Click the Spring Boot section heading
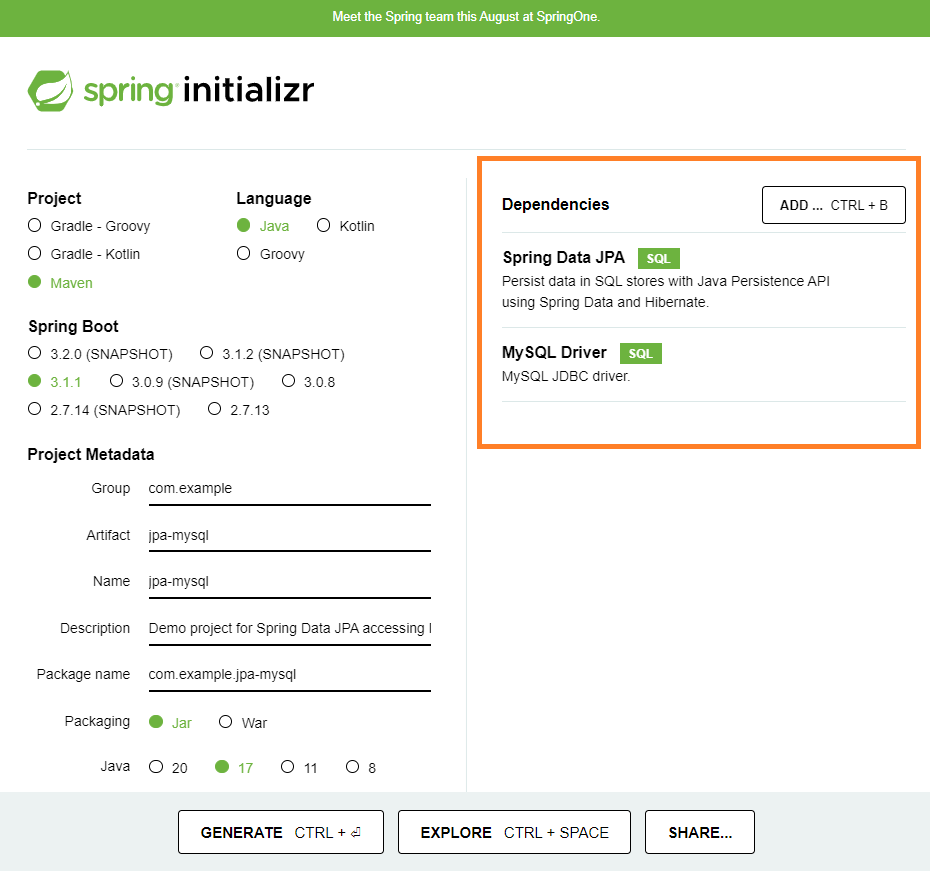Screen dimensions: 930x871 (73, 326)
